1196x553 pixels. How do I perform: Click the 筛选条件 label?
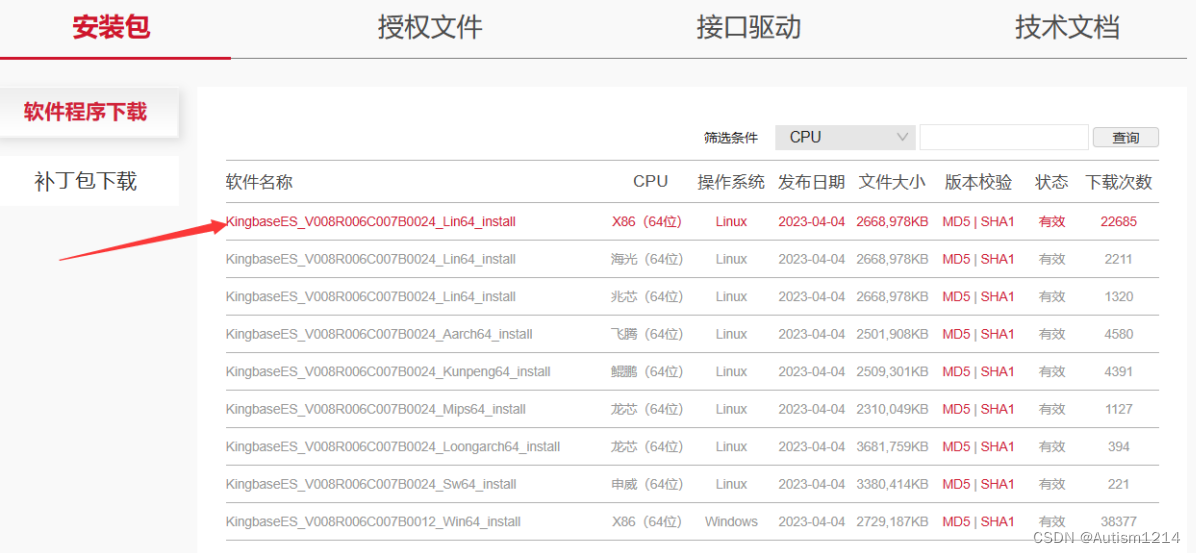731,138
